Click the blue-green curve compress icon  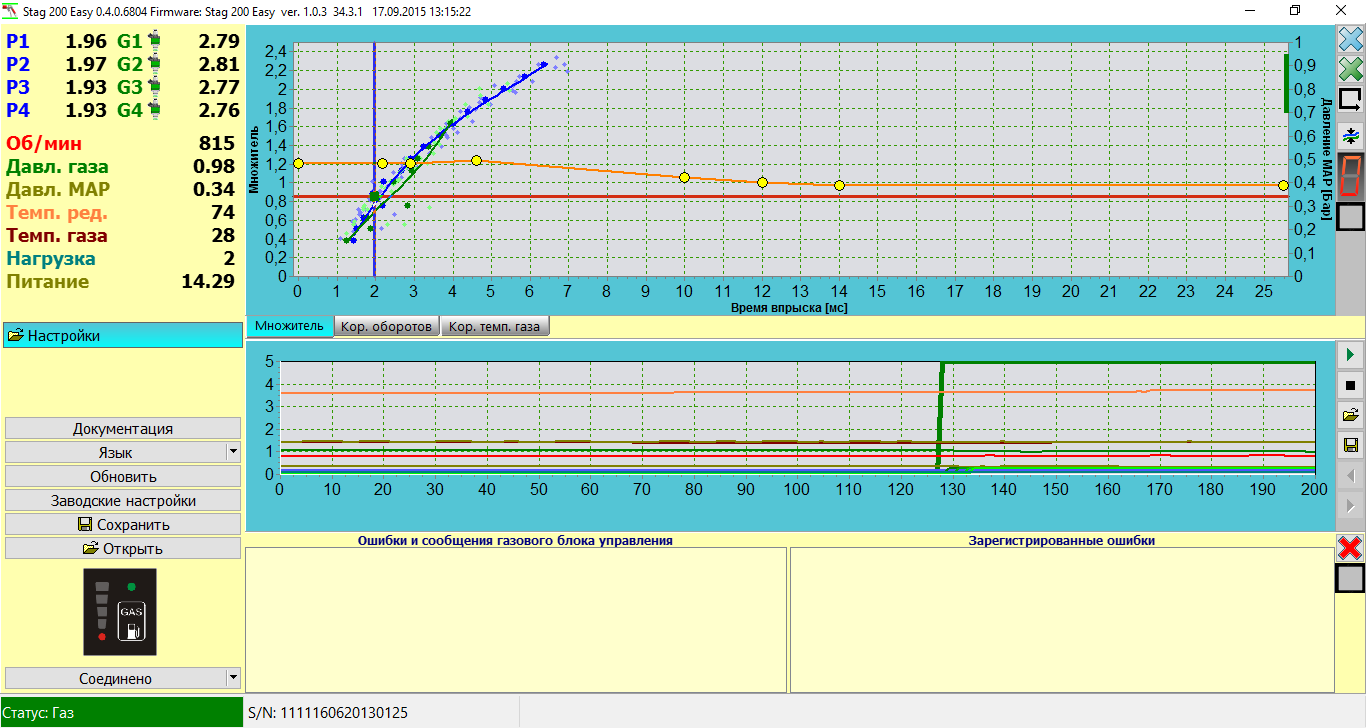pyautogui.click(x=1350, y=135)
